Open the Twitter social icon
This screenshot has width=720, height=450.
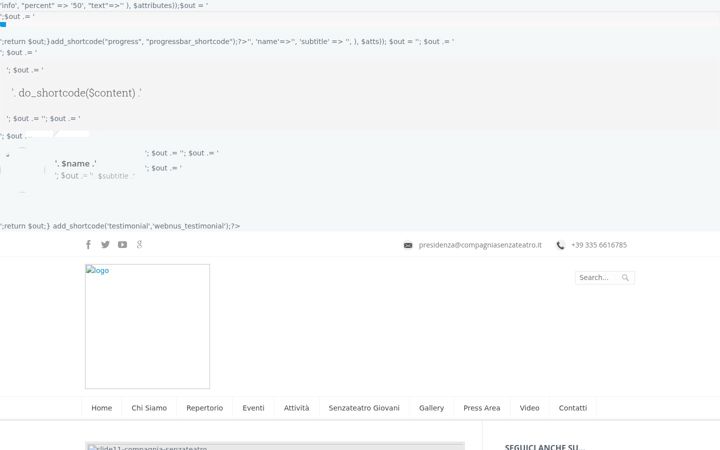click(x=105, y=245)
